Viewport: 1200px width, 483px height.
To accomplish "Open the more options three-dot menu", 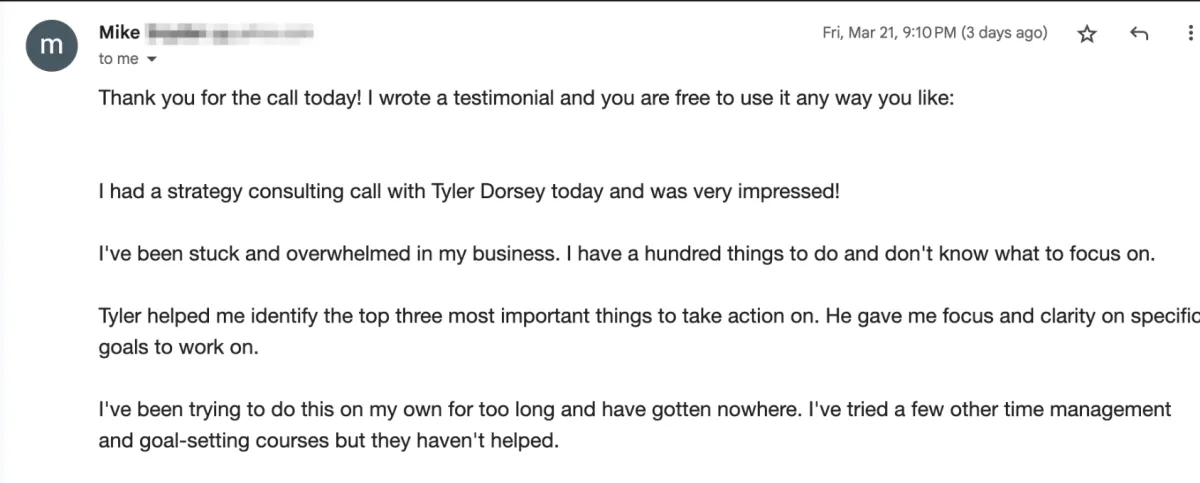I will pos(1190,34).
